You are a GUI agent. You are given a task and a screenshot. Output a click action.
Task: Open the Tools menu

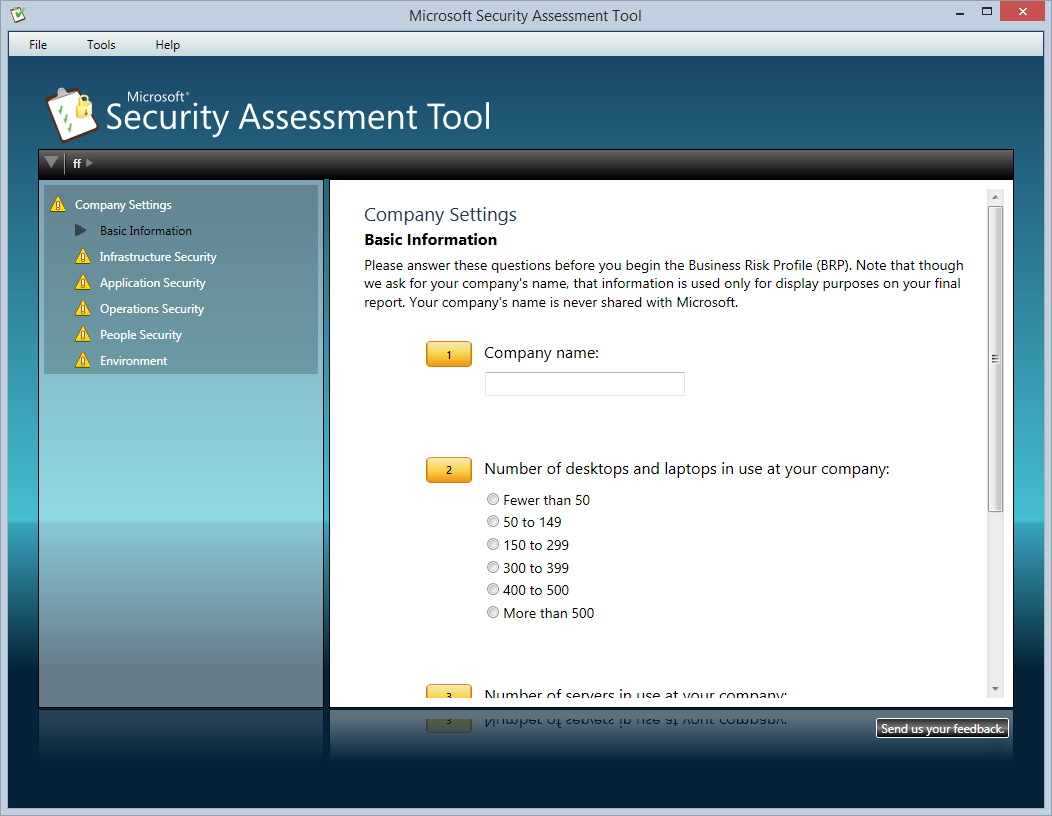click(x=101, y=45)
